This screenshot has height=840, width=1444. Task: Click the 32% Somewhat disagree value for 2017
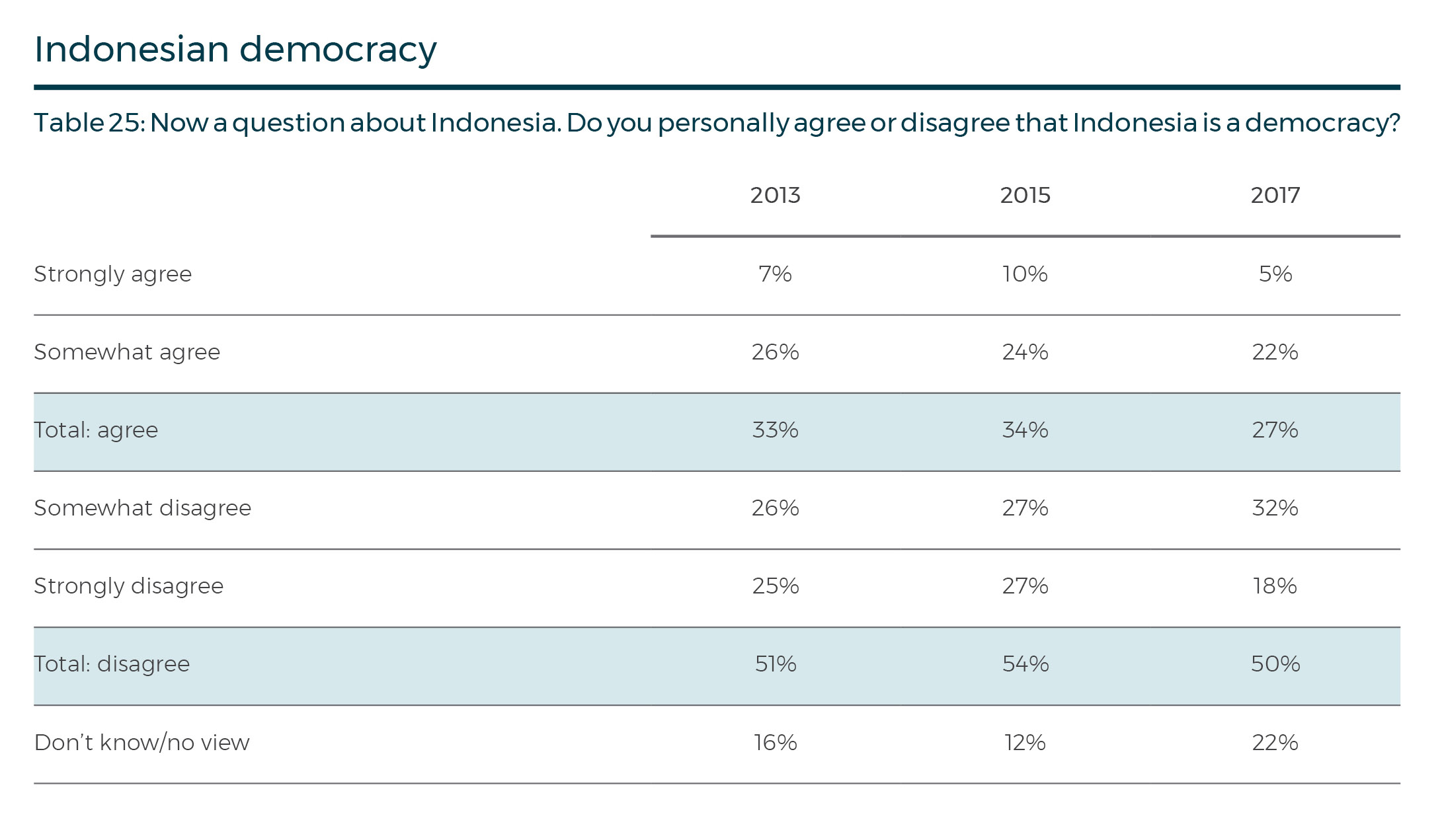pos(1275,508)
